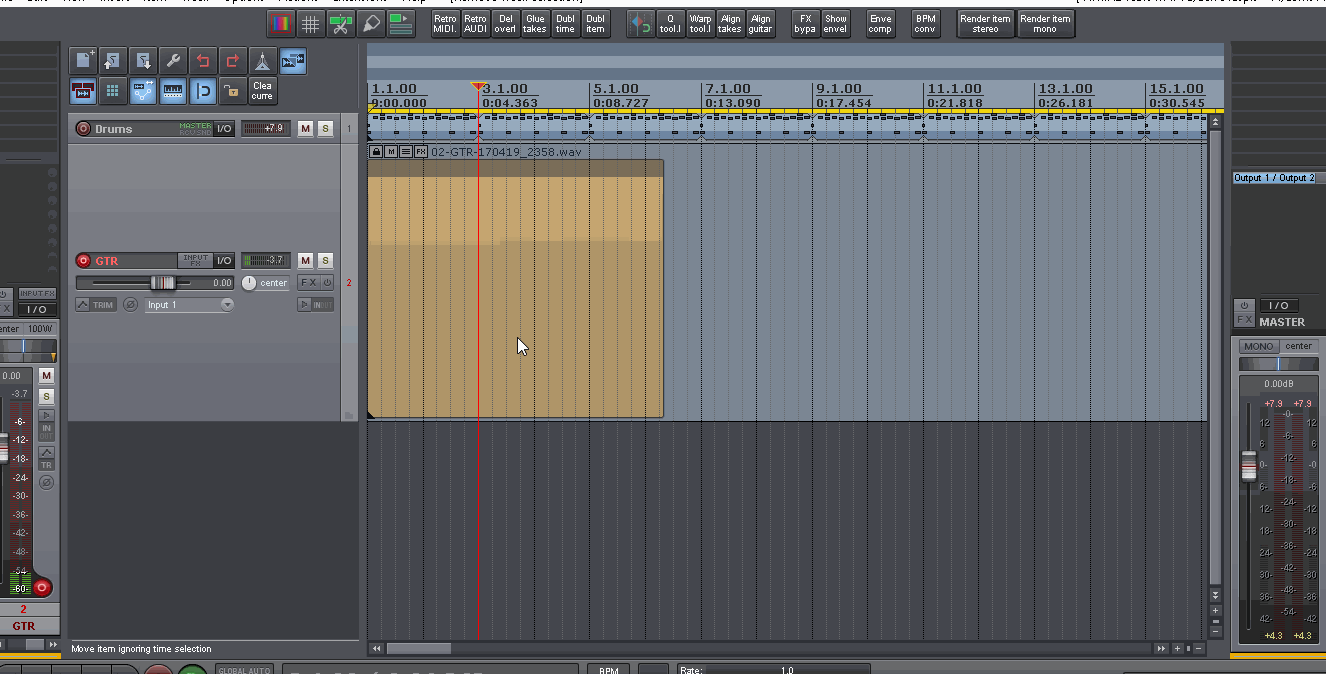Mute the GTR track
The width and height of the screenshot is (1326, 674).
tap(306, 260)
